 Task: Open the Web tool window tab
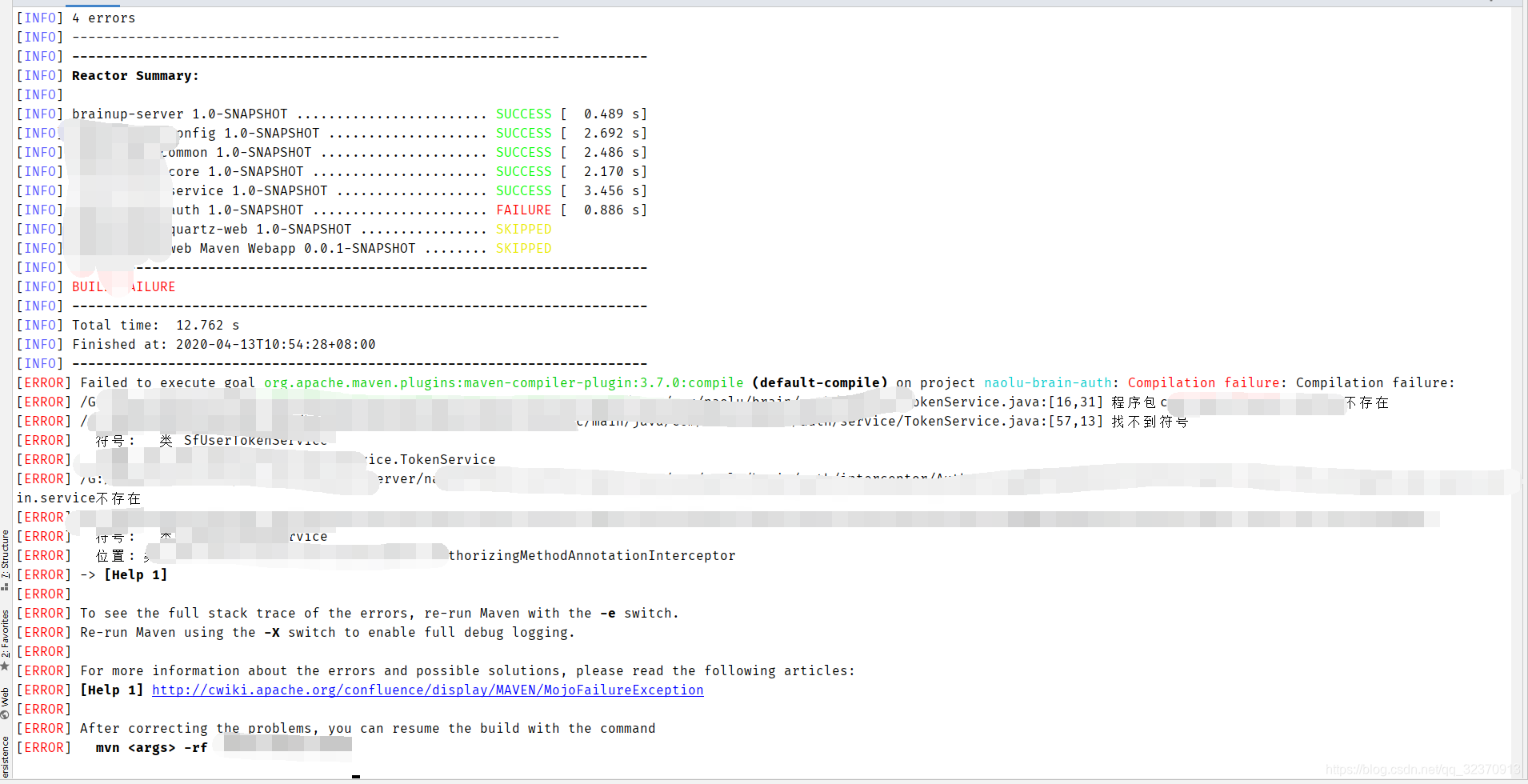coord(6,702)
